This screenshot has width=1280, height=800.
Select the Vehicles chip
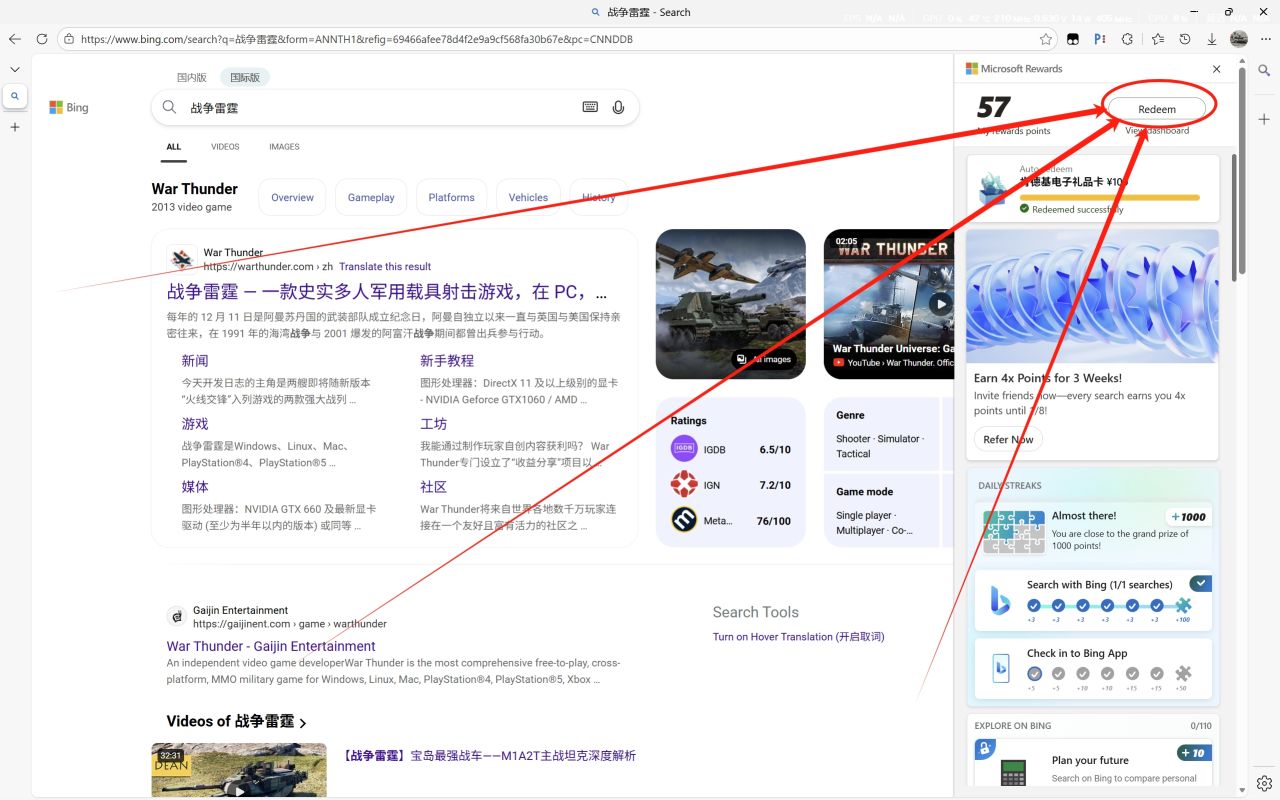point(528,197)
